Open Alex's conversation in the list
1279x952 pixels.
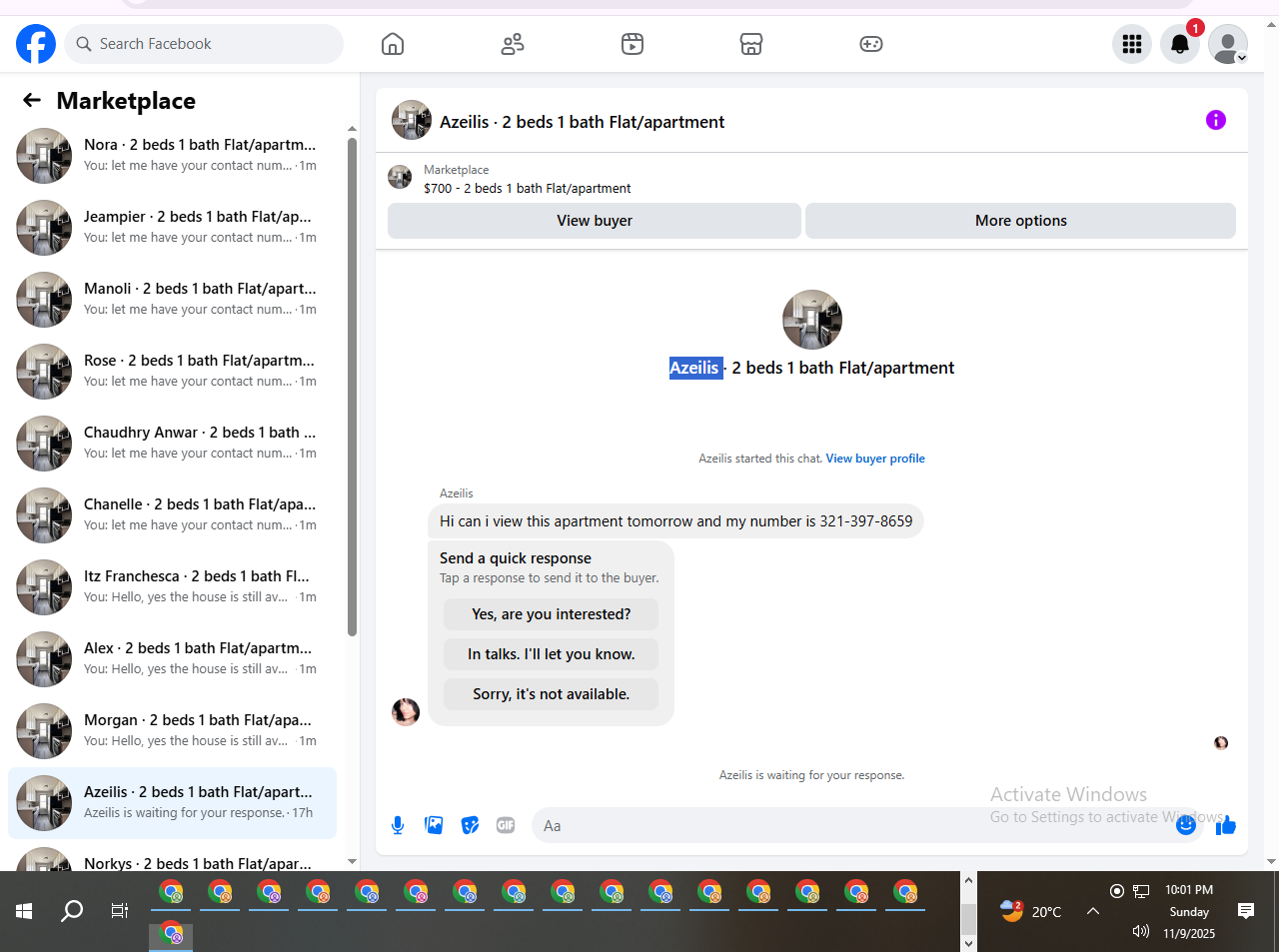coord(172,659)
